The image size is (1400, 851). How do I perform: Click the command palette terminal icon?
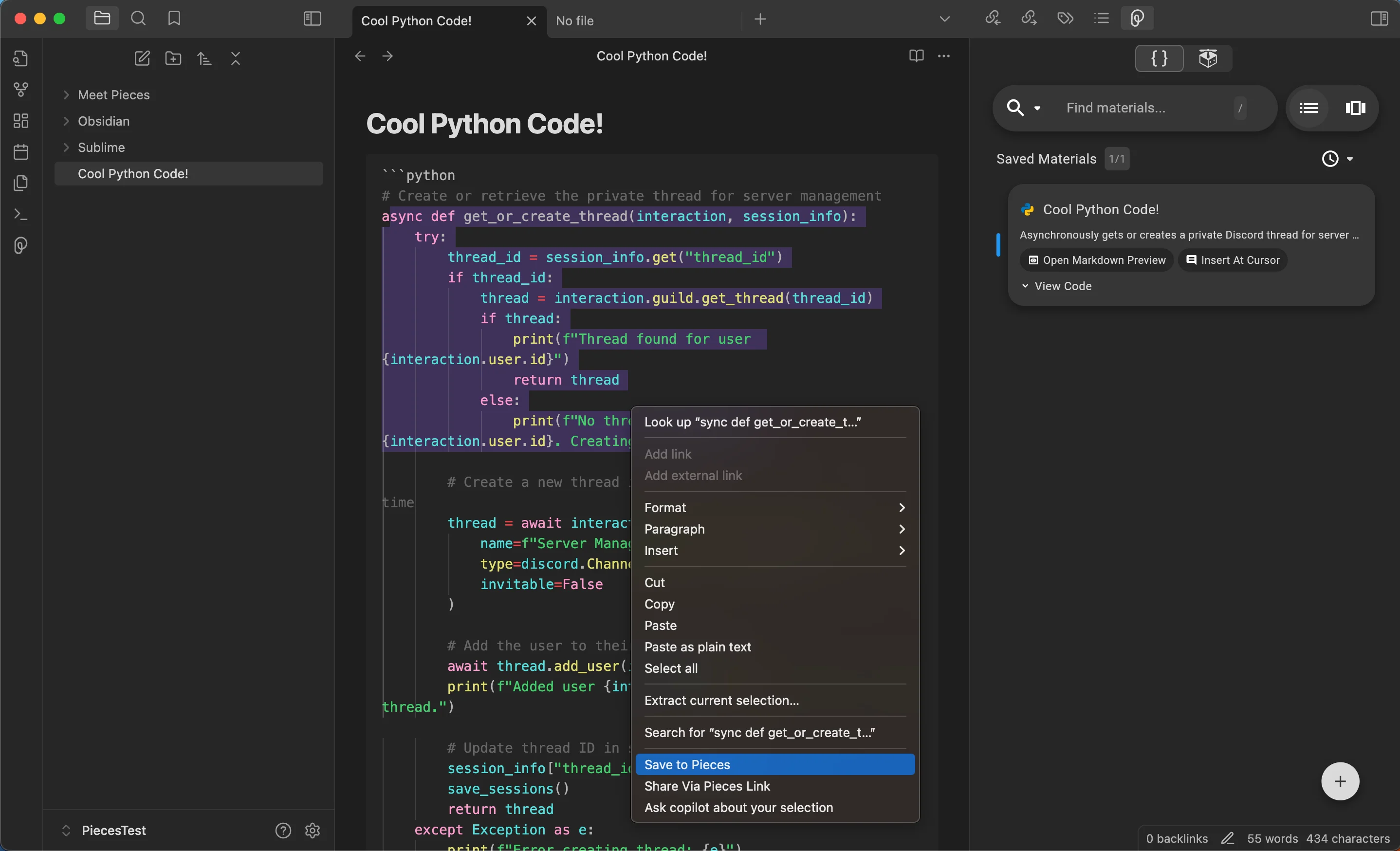click(21, 214)
